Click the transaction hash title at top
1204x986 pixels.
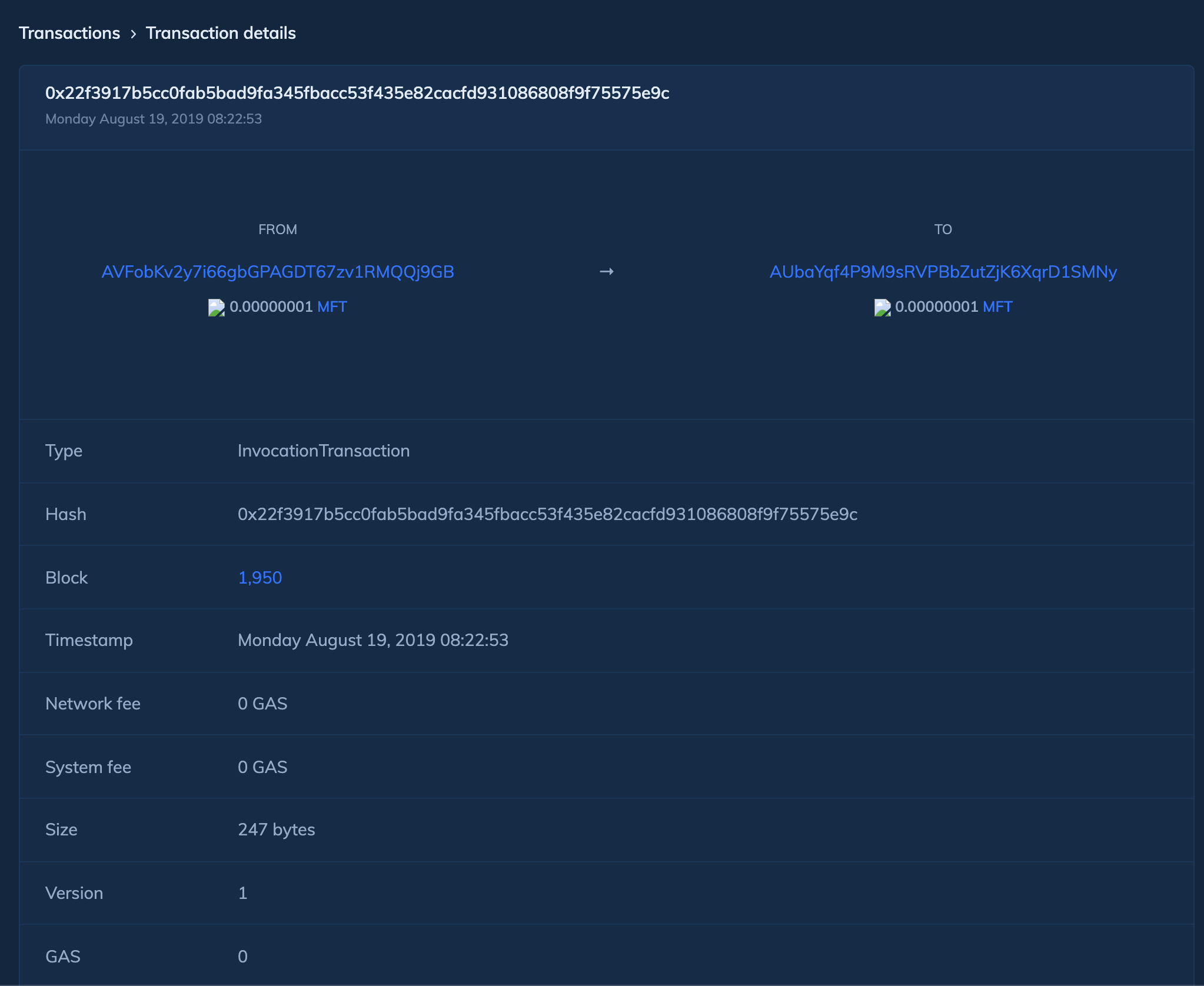click(x=357, y=93)
